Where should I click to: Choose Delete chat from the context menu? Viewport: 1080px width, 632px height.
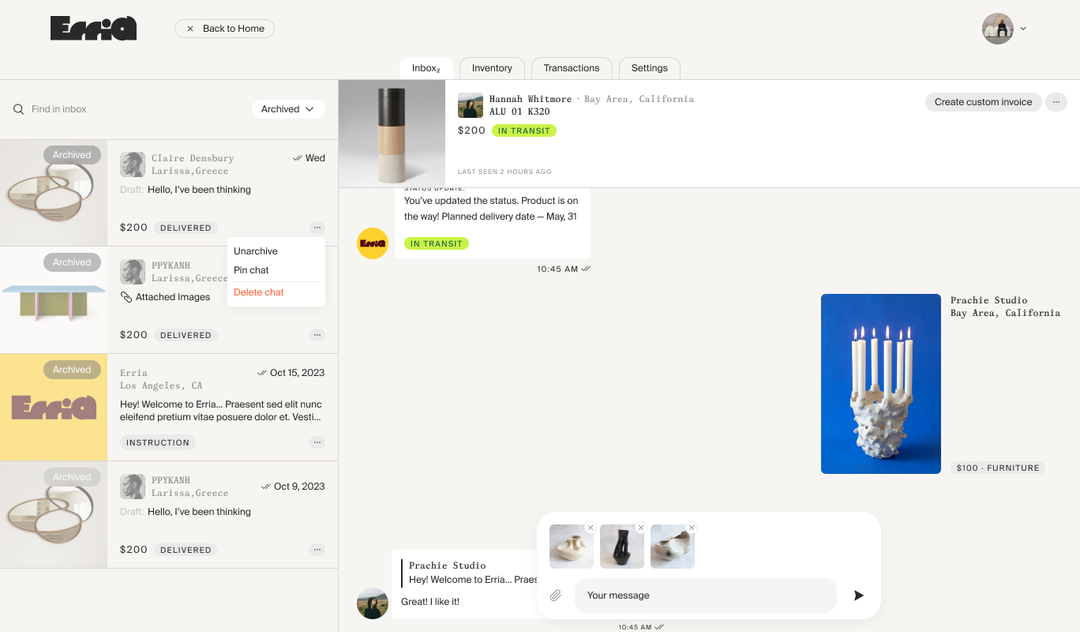[259, 292]
